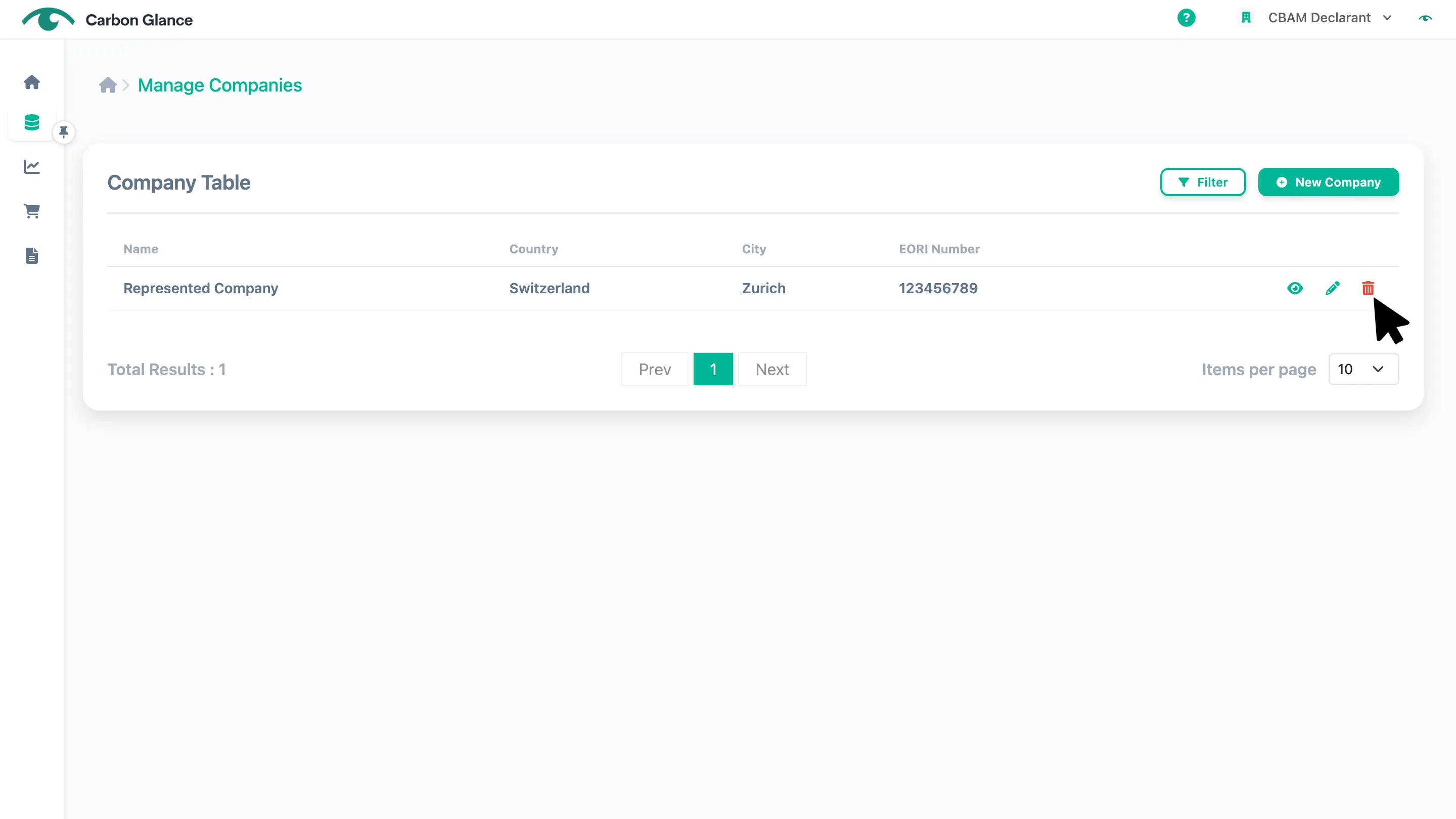Image resolution: width=1456 pixels, height=819 pixels.
Task: Click the City column header
Action: (x=754, y=249)
